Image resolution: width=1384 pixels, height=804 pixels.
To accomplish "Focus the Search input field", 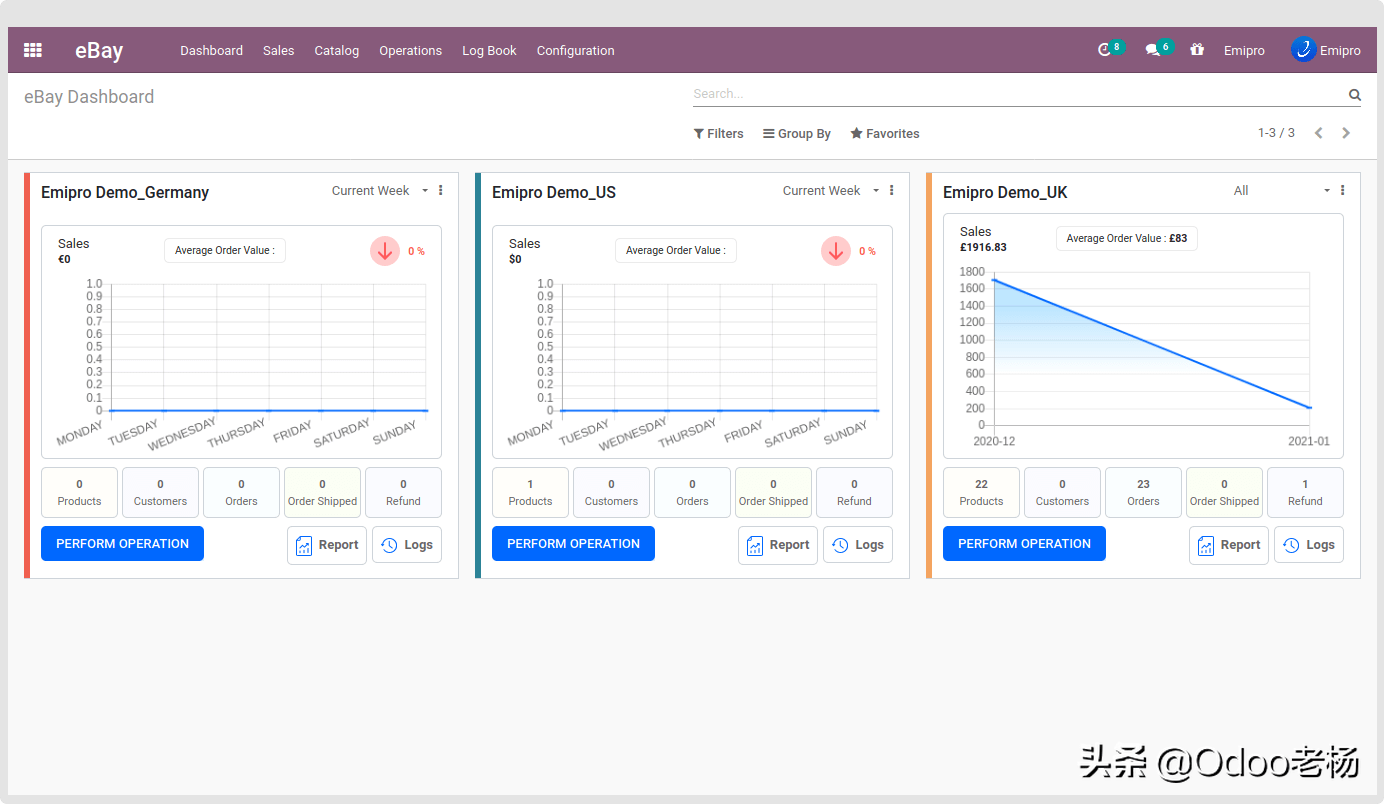I will [1018, 94].
